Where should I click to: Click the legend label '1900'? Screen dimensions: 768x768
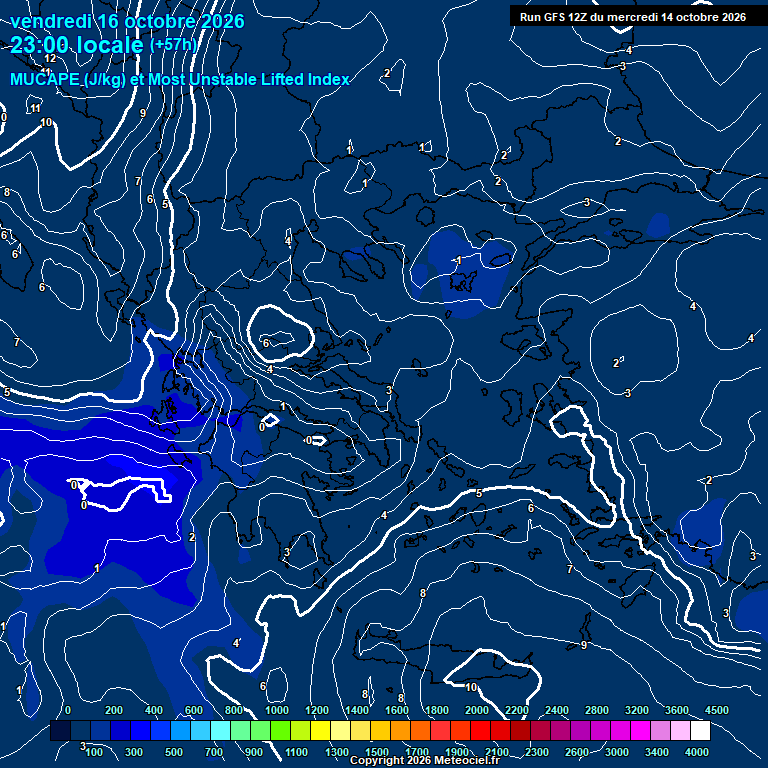tap(456, 752)
